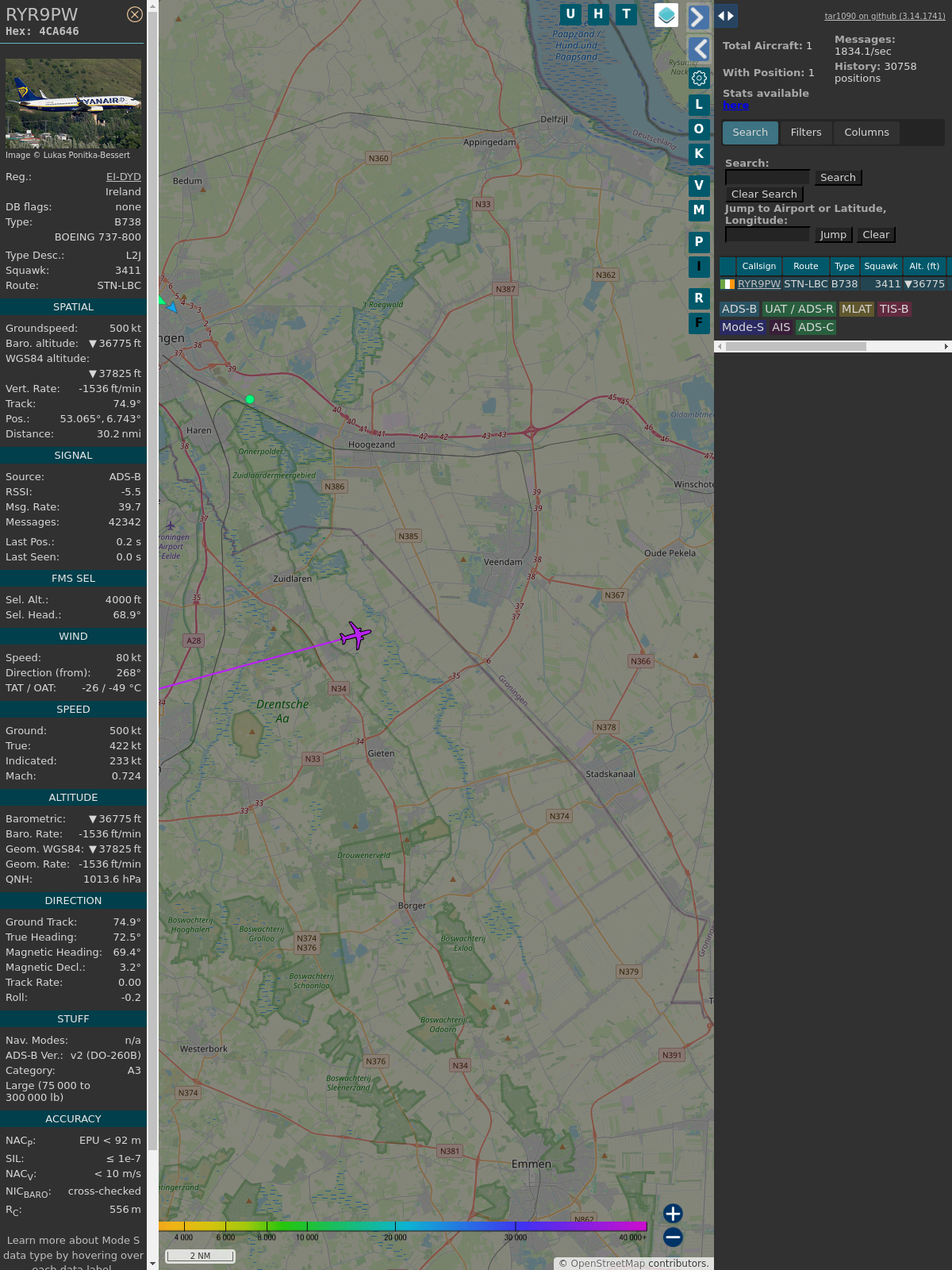
Task: Open tar1090 on github link
Action: (885, 16)
